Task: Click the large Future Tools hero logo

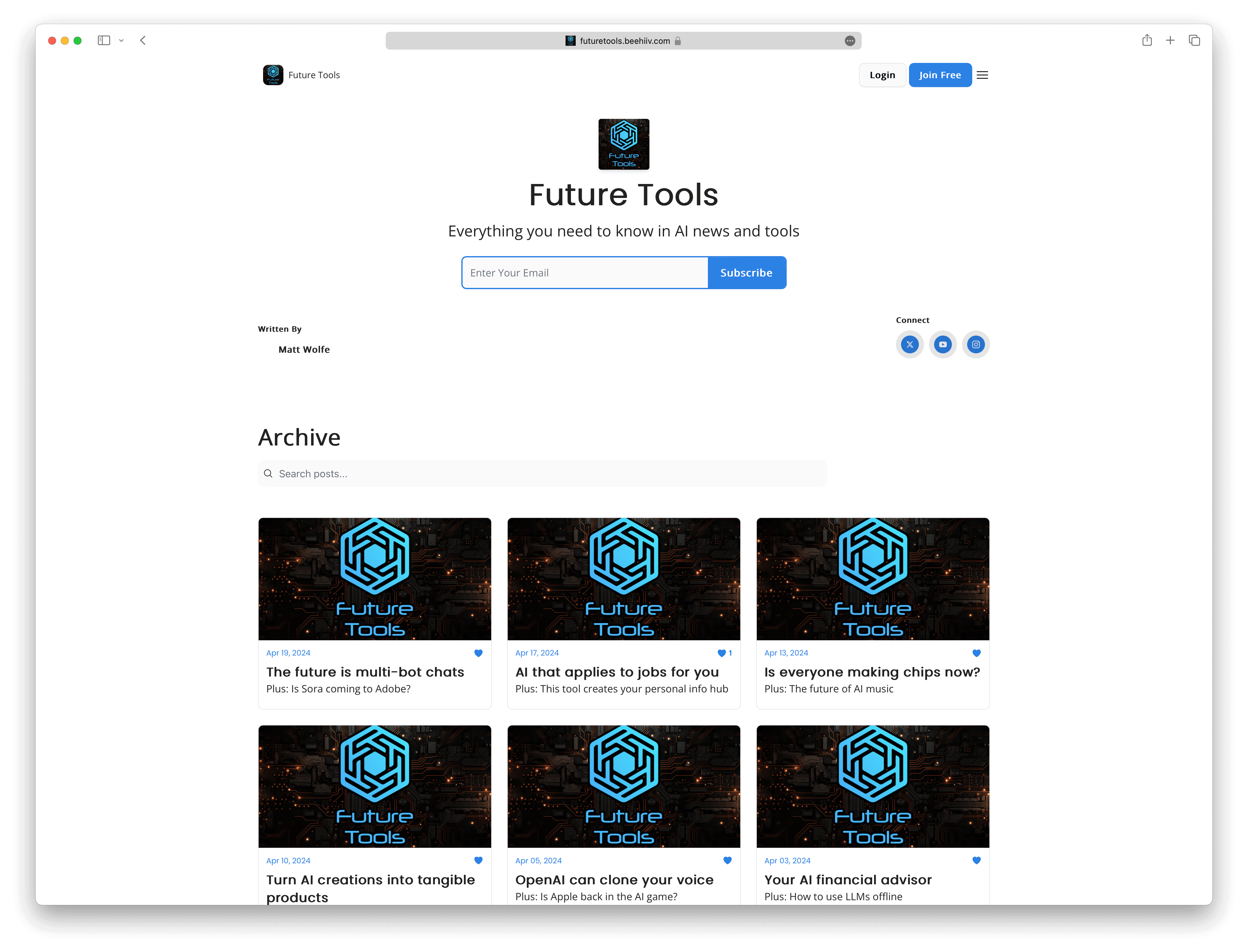Action: [624, 144]
